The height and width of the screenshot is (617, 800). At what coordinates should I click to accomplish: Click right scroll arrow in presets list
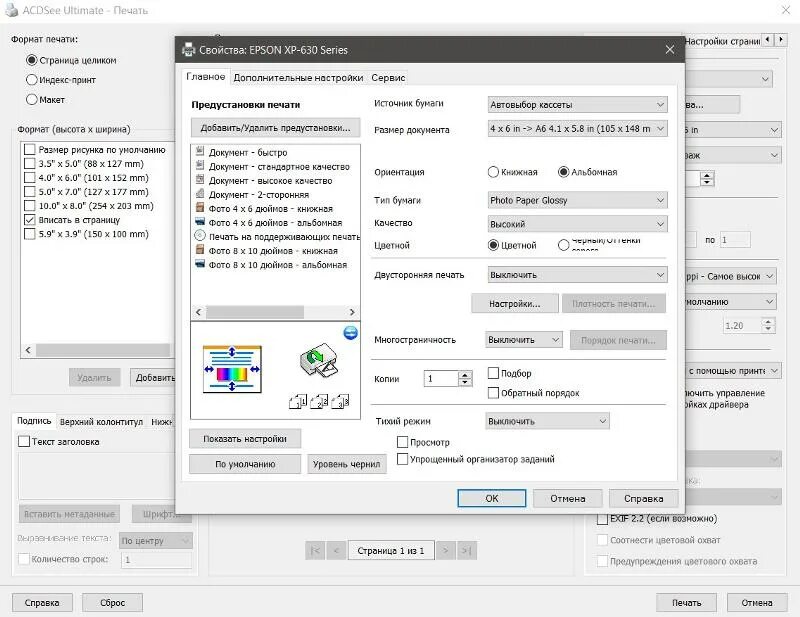click(x=352, y=312)
